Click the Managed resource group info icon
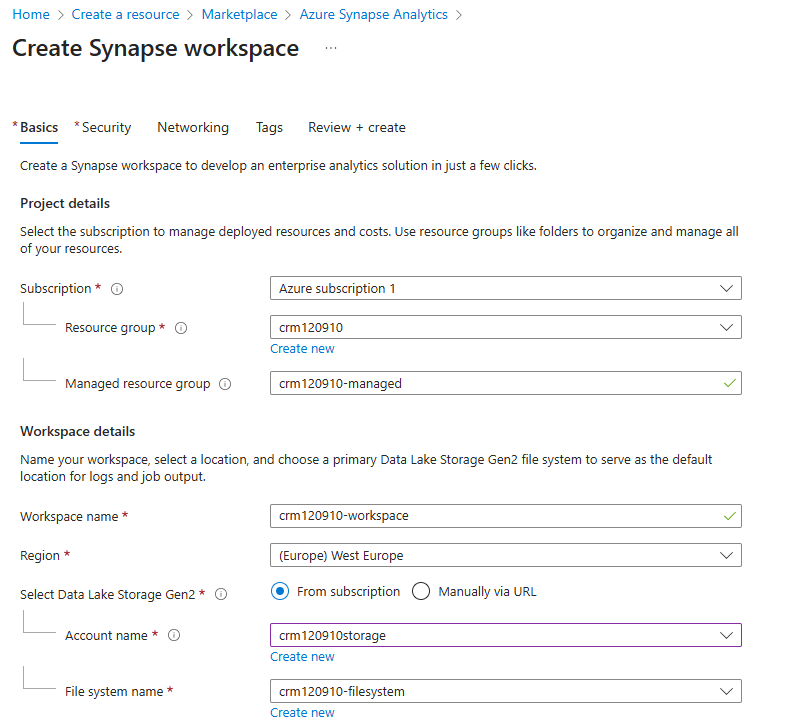 click(x=225, y=384)
